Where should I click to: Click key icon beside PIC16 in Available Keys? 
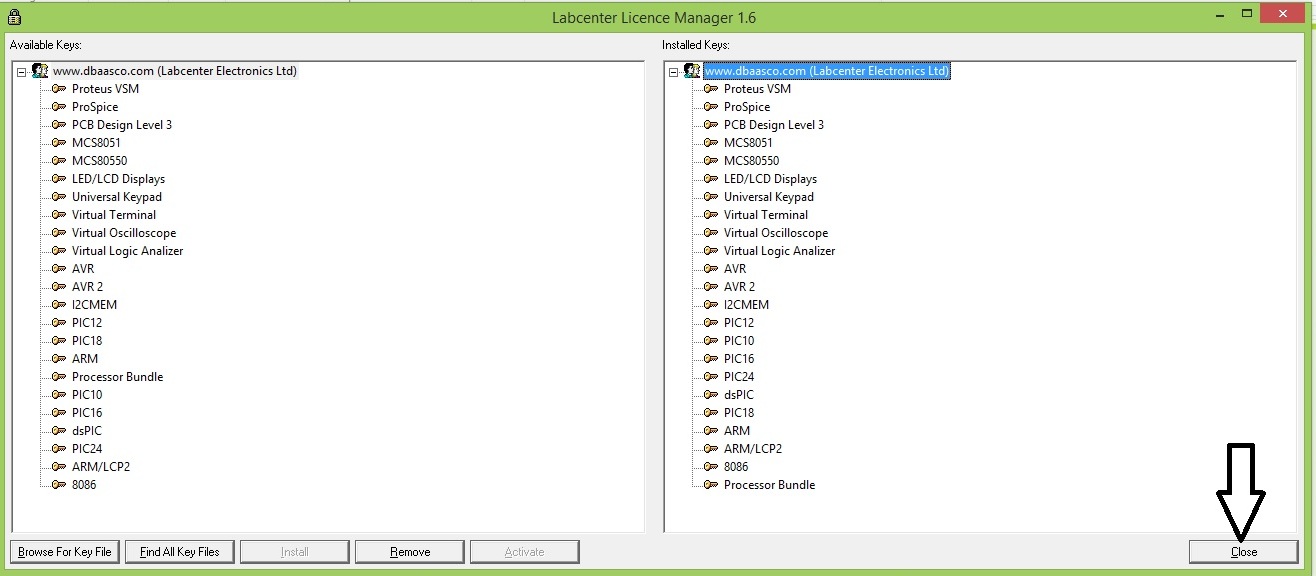[59, 413]
